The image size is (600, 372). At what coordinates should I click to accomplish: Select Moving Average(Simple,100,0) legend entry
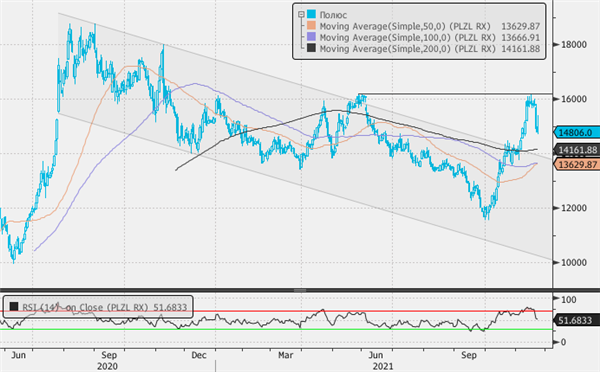pos(408,38)
